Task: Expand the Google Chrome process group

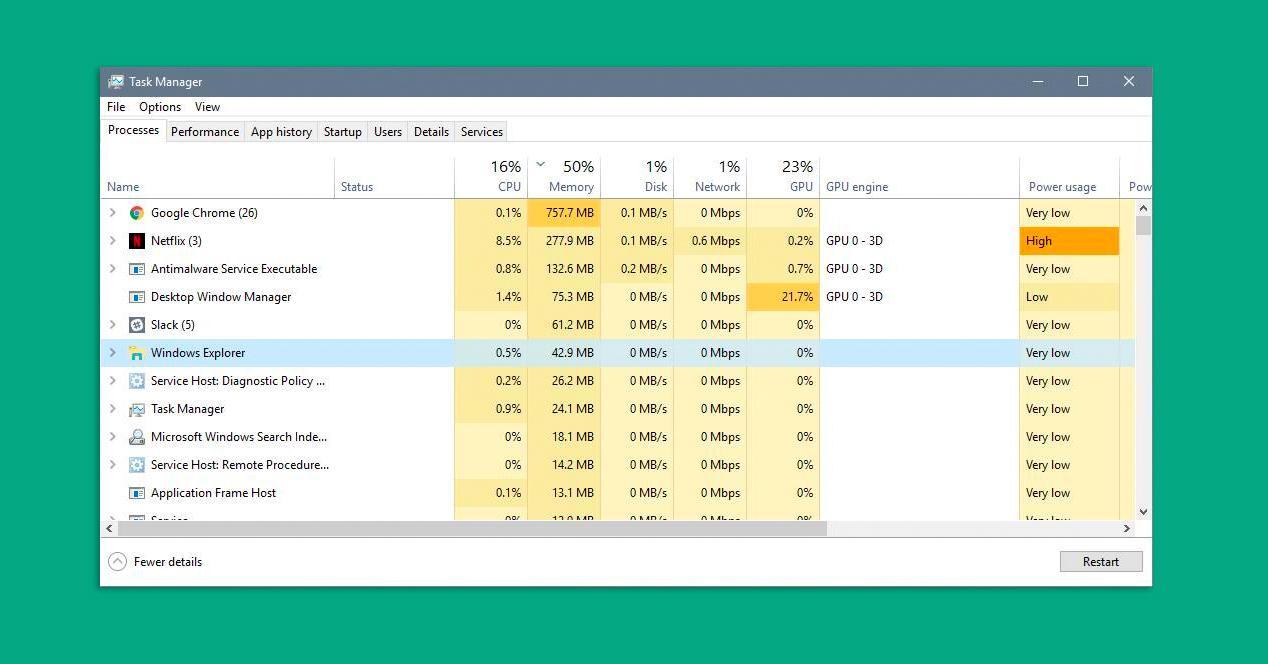Action: click(112, 213)
